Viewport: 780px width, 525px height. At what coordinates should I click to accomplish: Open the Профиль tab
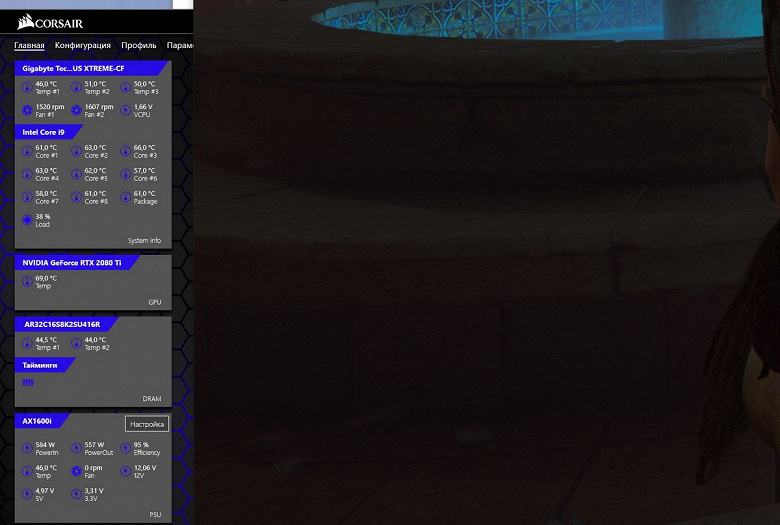pos(139,45)
